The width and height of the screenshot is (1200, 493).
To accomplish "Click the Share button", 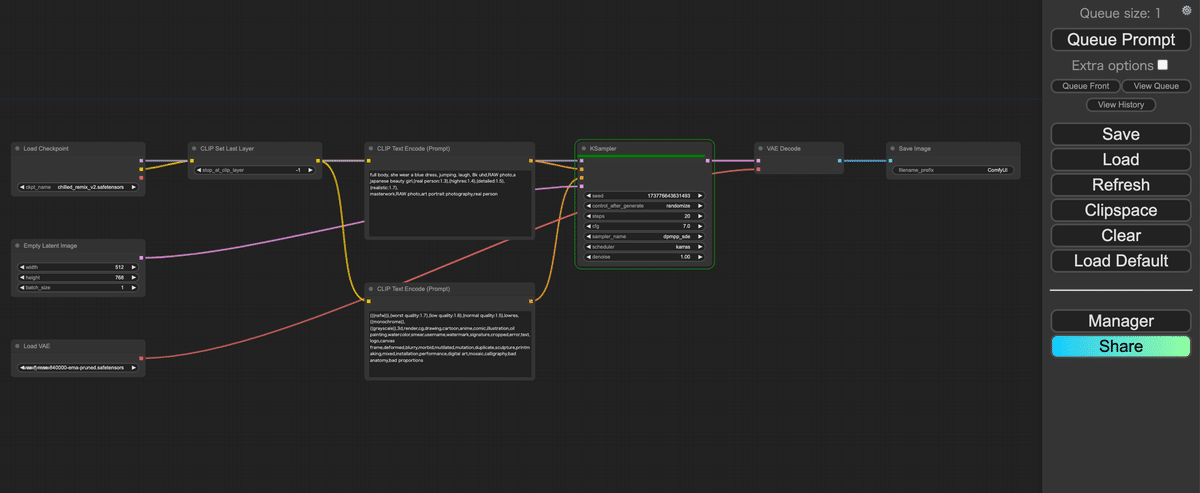I will click(x=1121, y=346).
